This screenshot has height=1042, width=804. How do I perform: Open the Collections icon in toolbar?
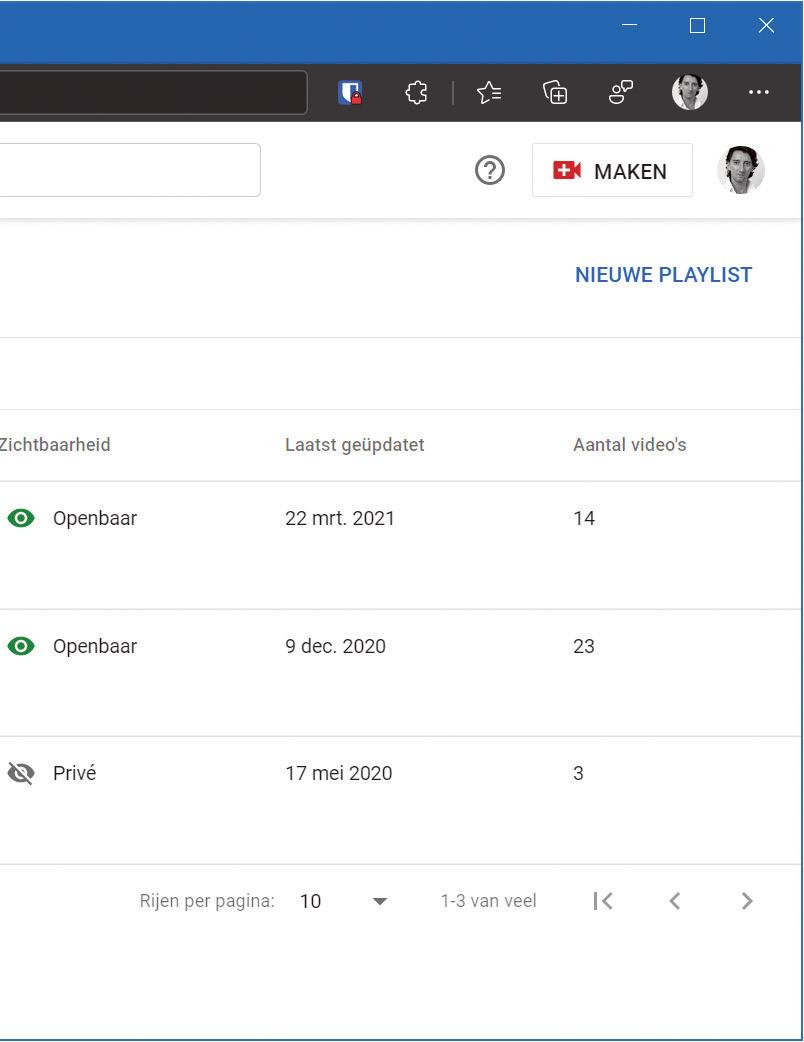point(555,92)
